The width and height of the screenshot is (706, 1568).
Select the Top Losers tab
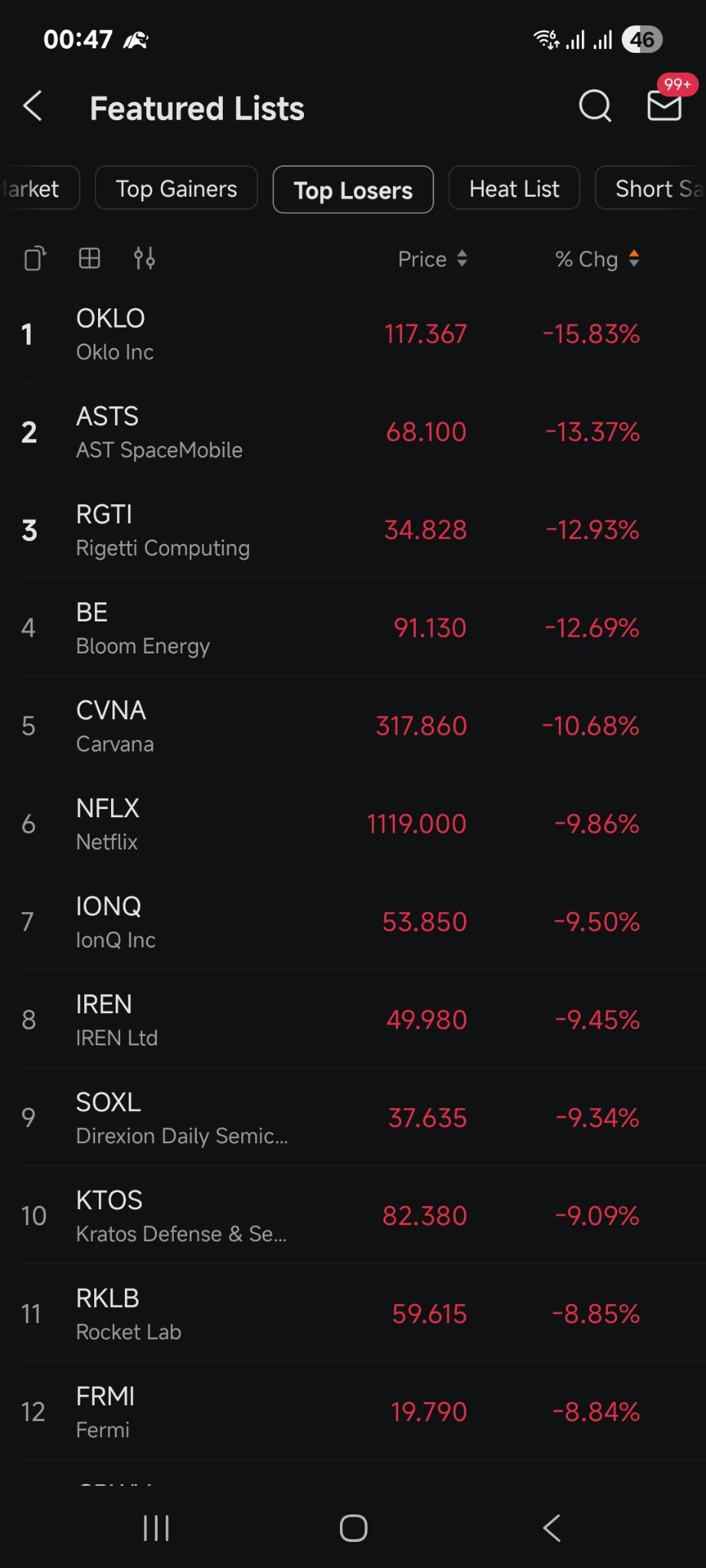(x=353, y=190)
